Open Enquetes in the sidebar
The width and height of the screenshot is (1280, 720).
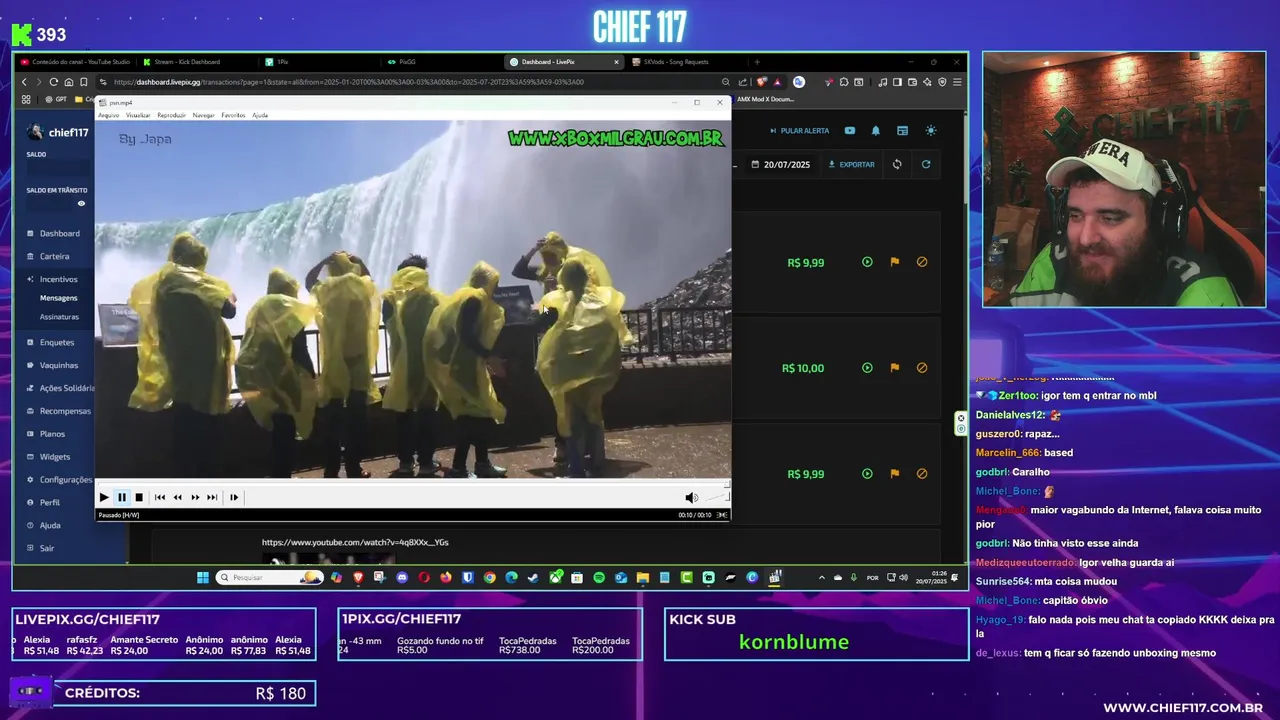pyautogui.click(x=56, y=342)
